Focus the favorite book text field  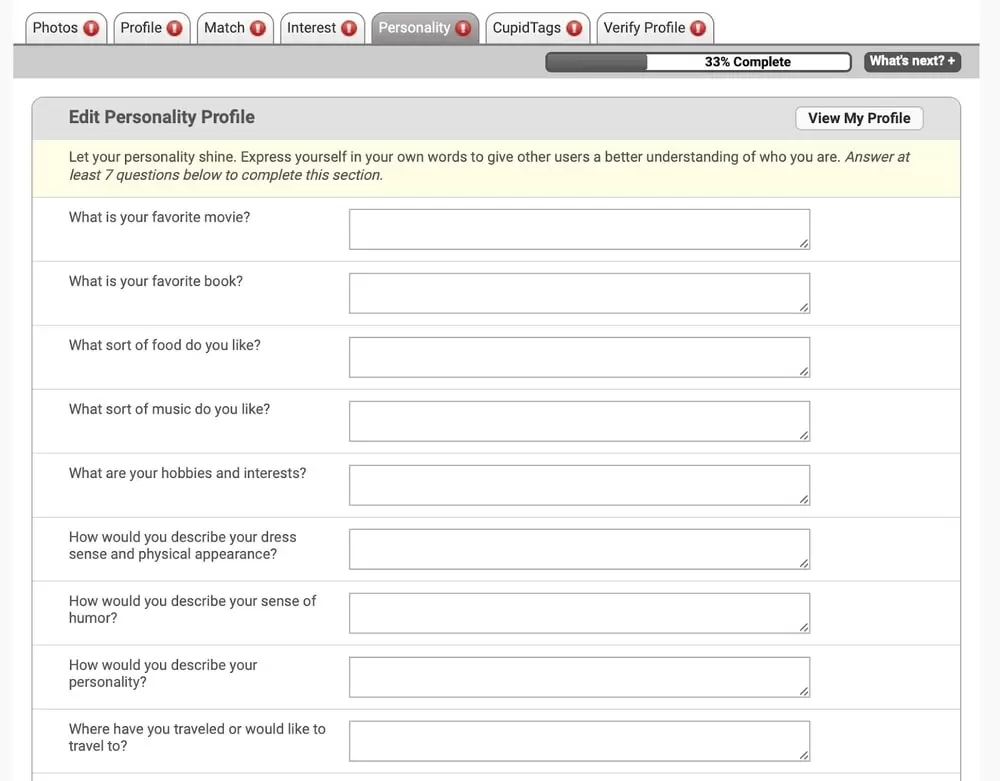(x=579, y=294)
